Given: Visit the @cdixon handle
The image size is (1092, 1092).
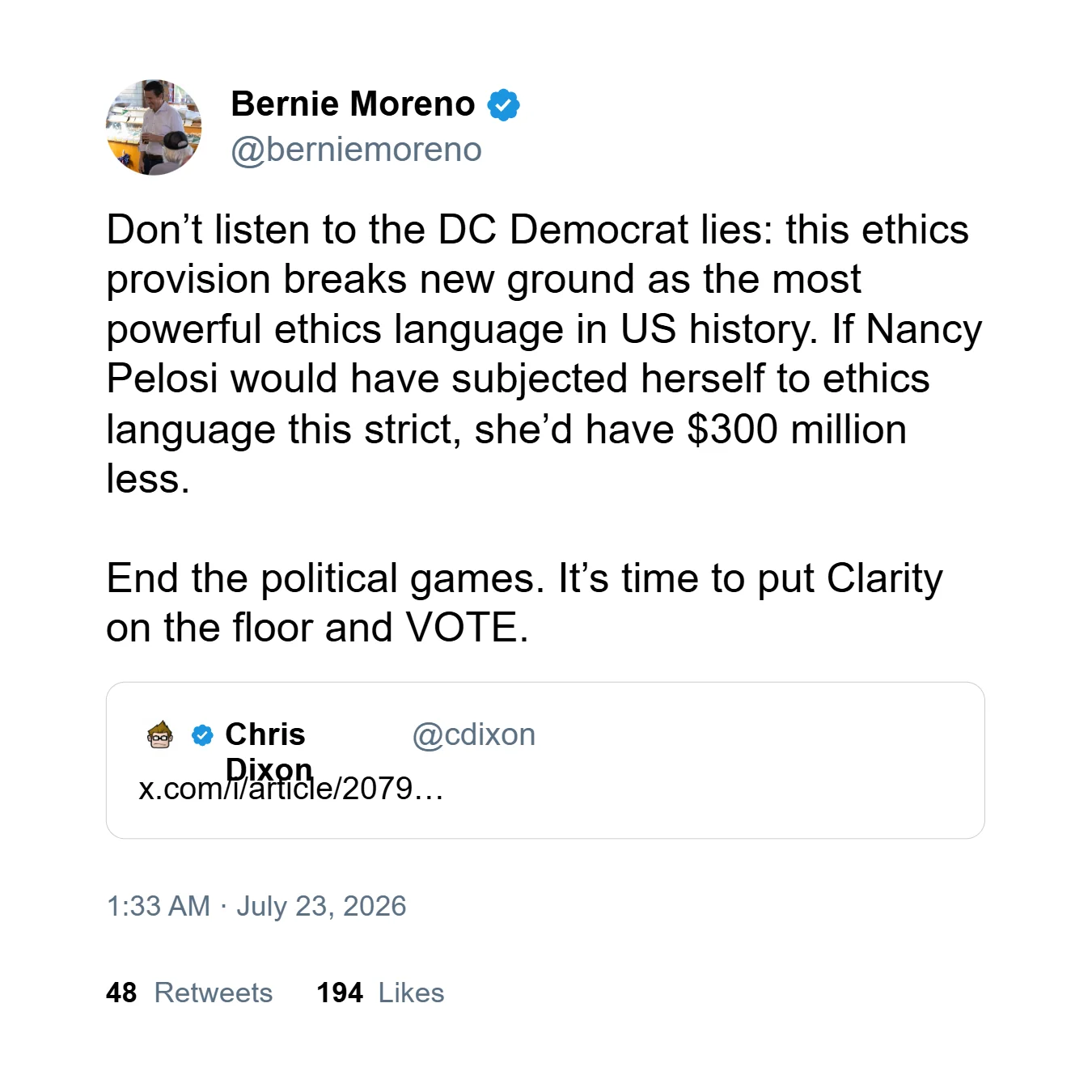Looking at the screenshot, I should 474,734.
